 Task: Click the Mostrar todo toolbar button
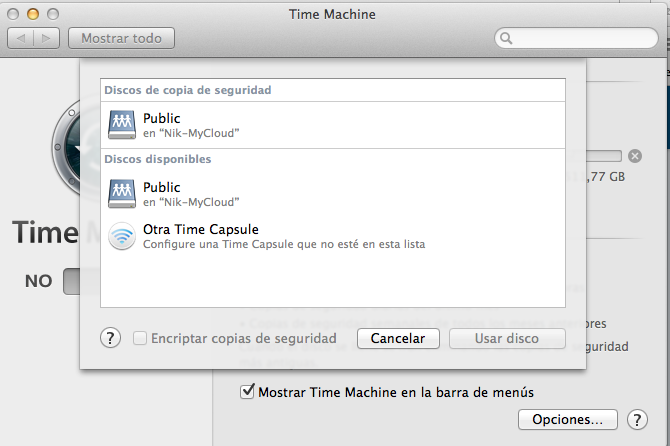121,39
